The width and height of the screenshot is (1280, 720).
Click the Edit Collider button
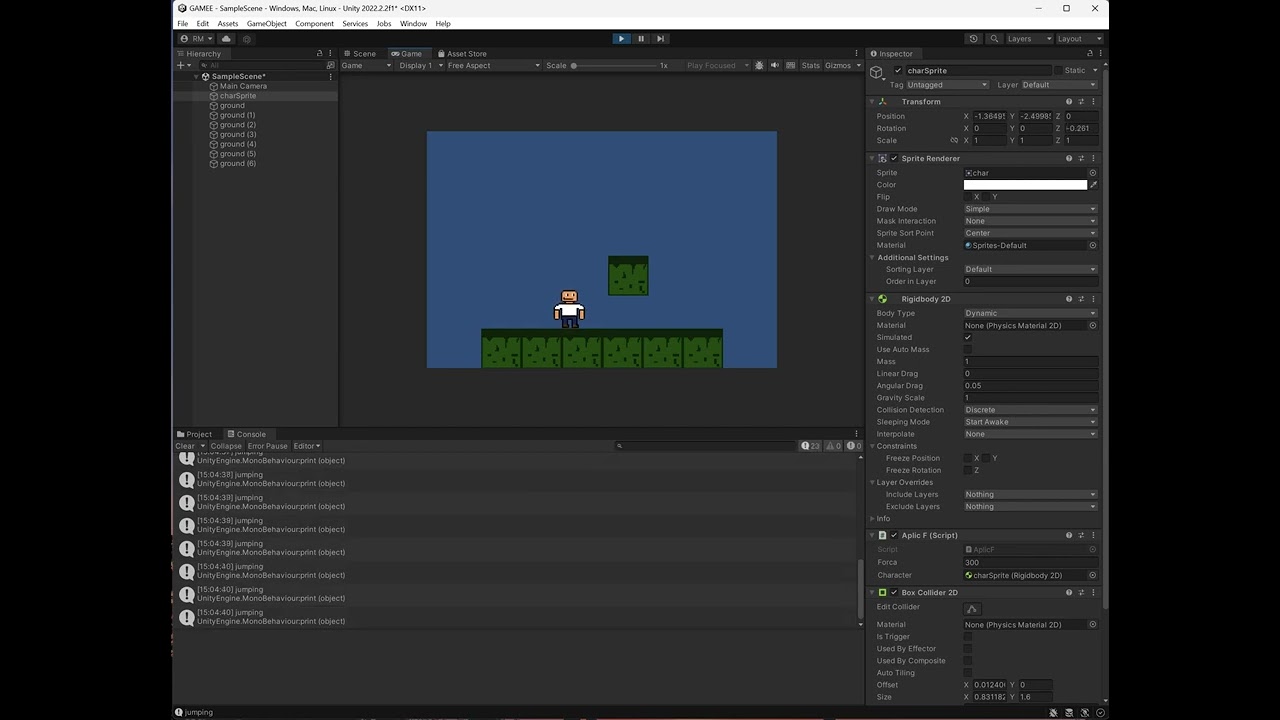click(971, 607)
